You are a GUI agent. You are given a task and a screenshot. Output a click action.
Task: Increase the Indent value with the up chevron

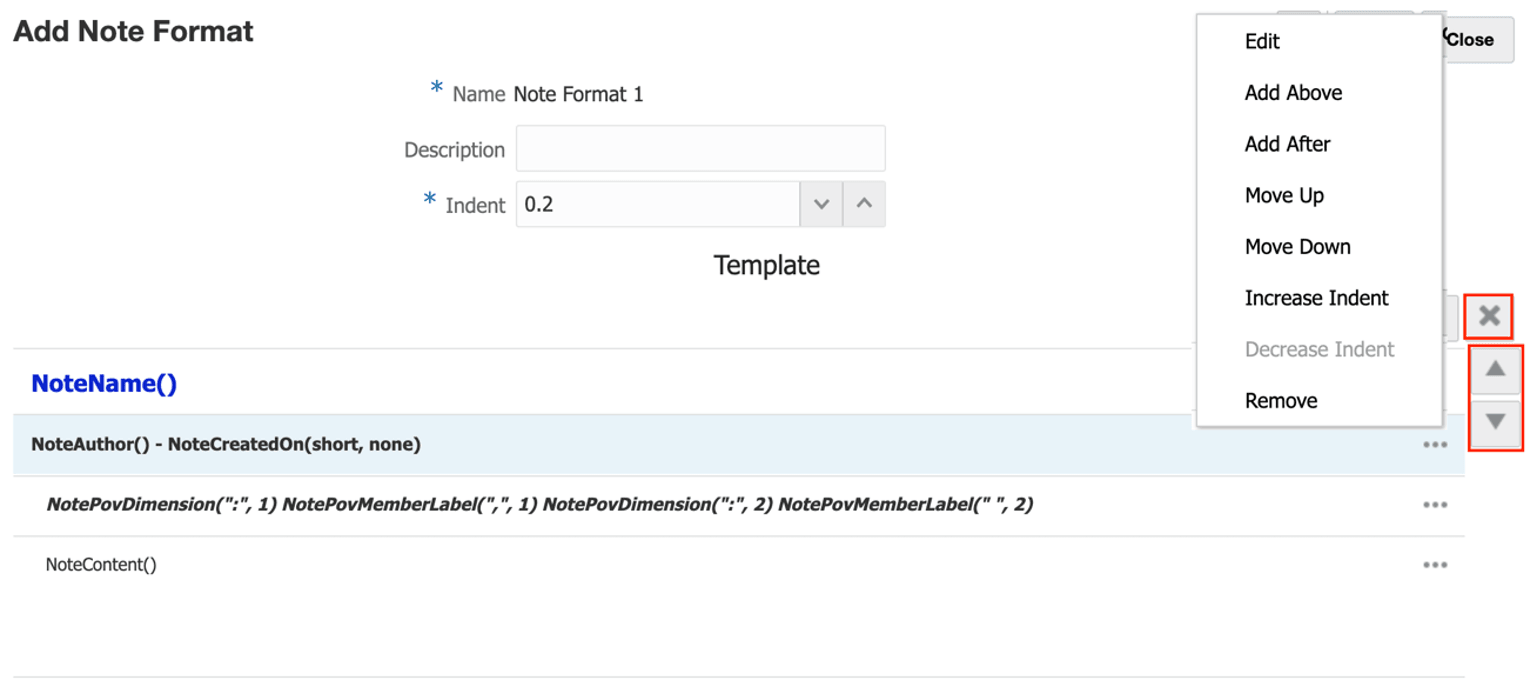point(864,204)
